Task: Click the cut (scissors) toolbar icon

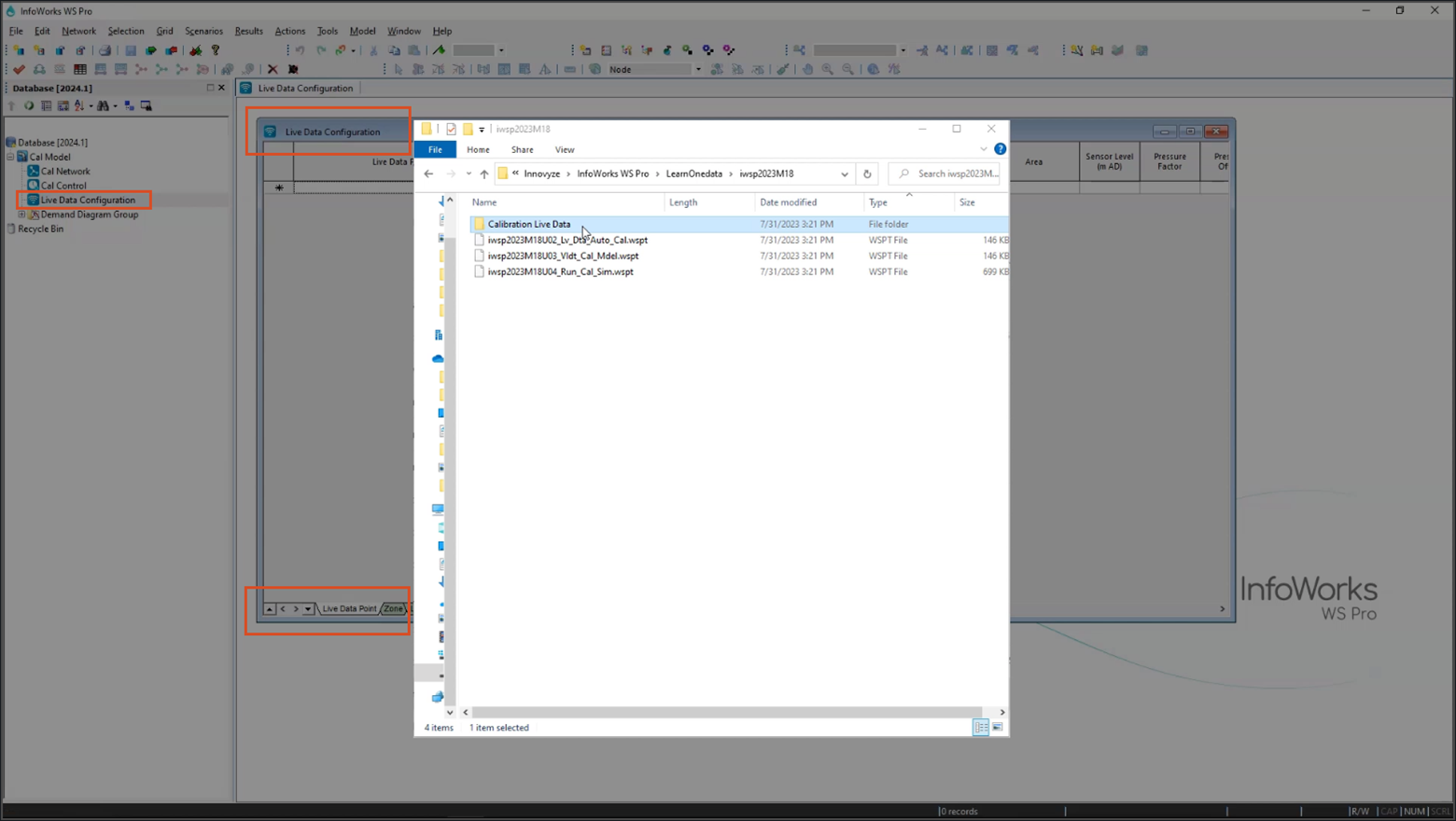Action: click(x=373, y=50)
